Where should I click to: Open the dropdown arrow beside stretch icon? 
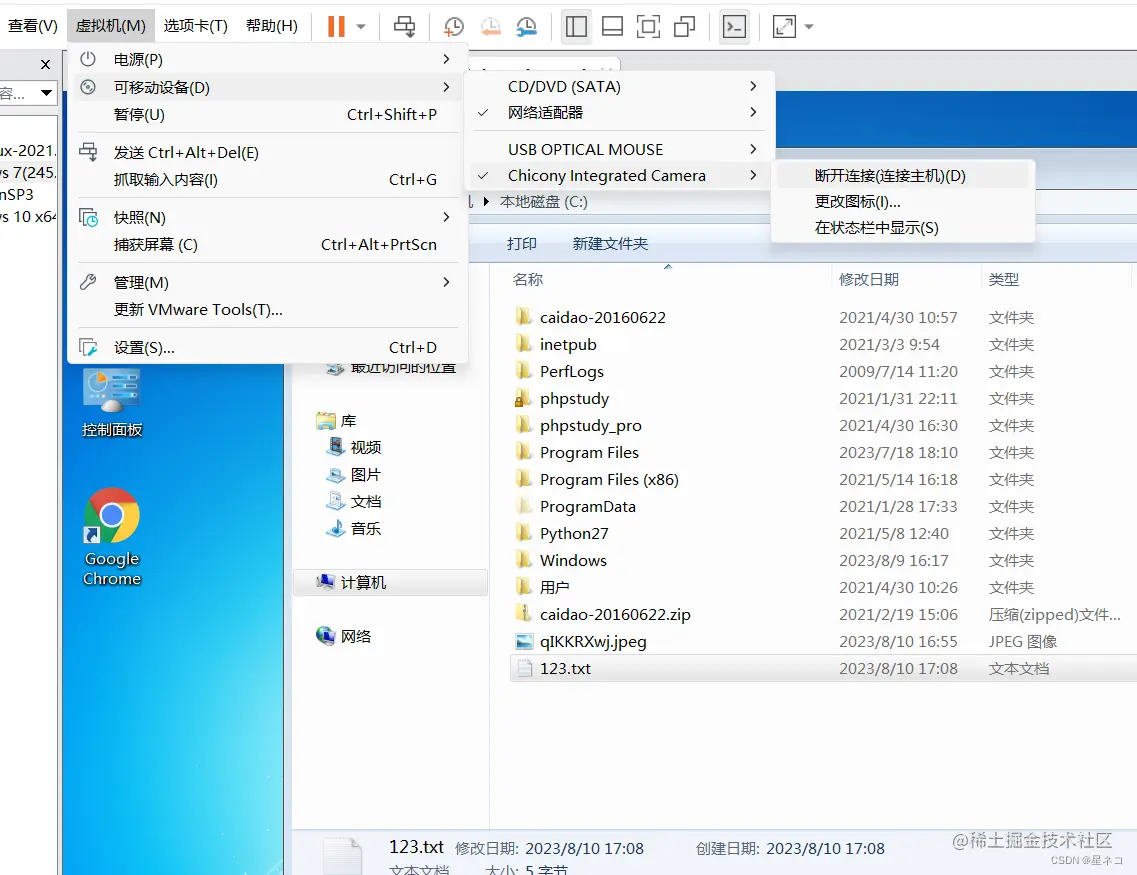coord(809,27)
